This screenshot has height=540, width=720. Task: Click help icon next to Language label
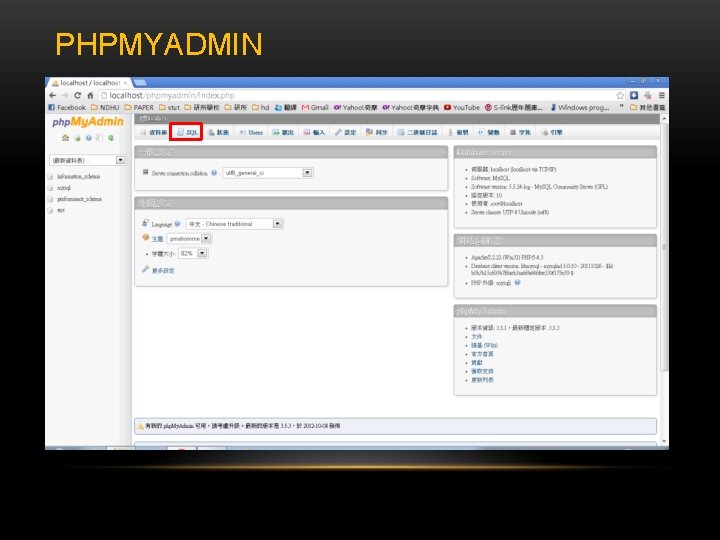[177, 224]
